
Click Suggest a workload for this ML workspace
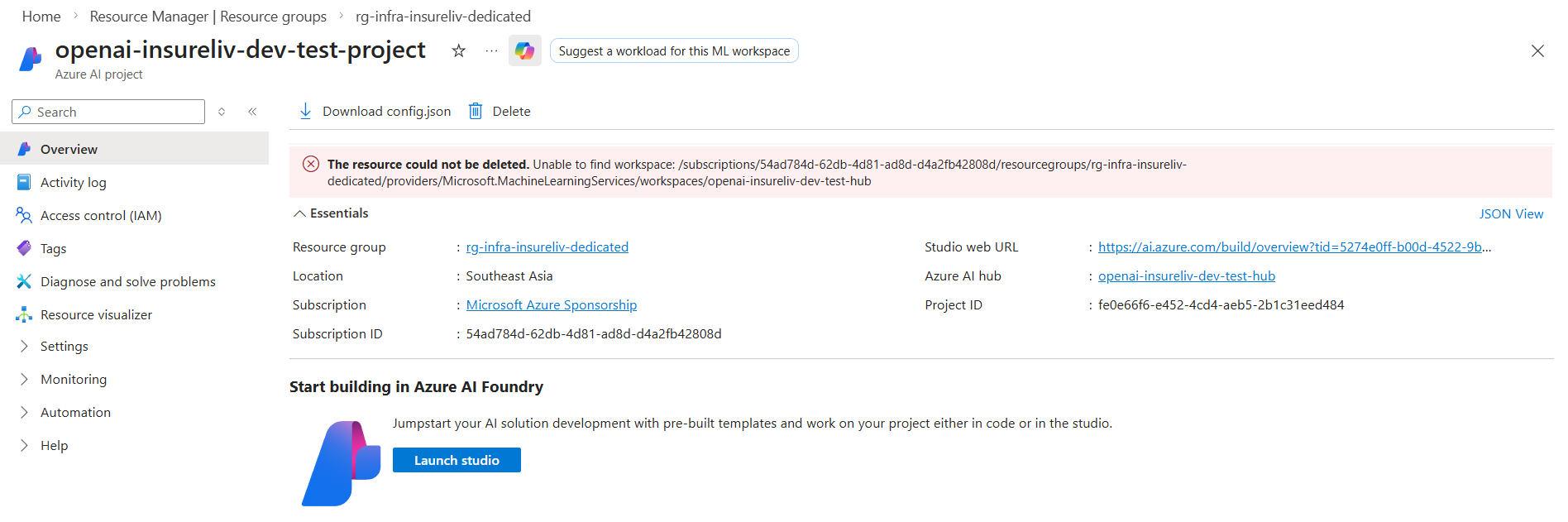pyautogui.click(x=674, y=50)
